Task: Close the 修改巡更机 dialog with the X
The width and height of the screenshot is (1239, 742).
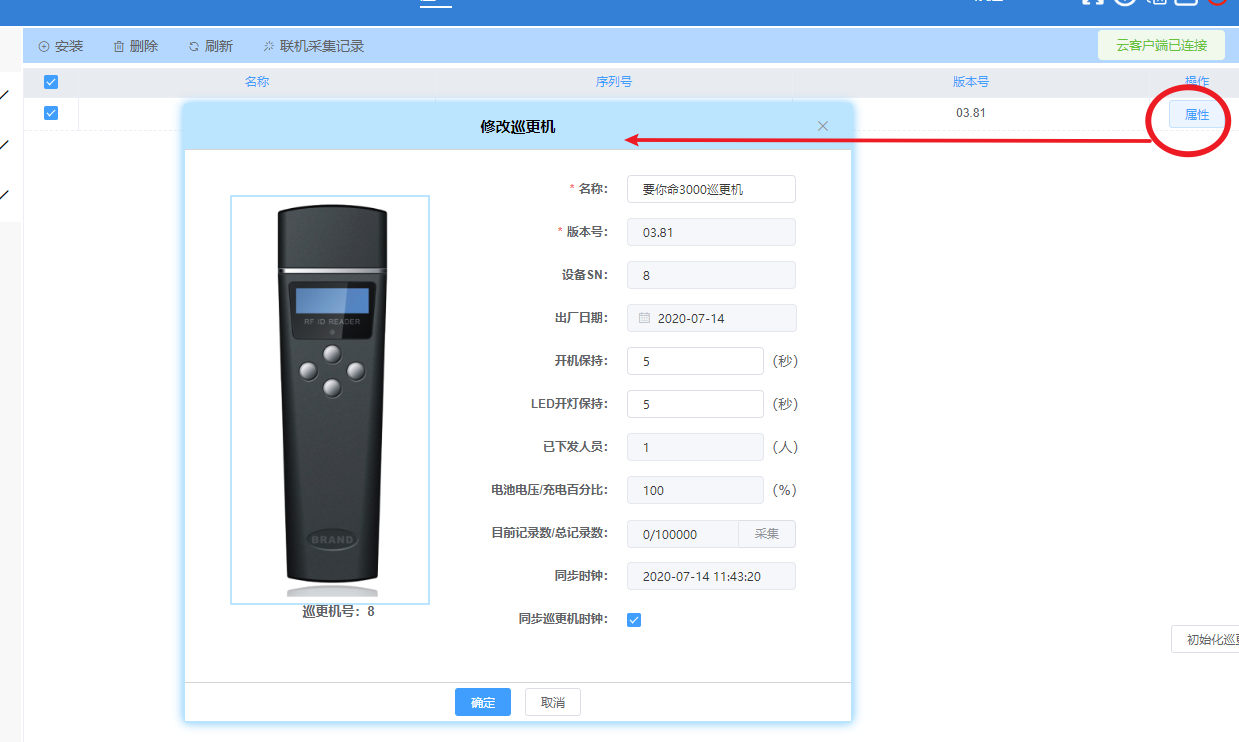Action: click(x=823, y=126)
